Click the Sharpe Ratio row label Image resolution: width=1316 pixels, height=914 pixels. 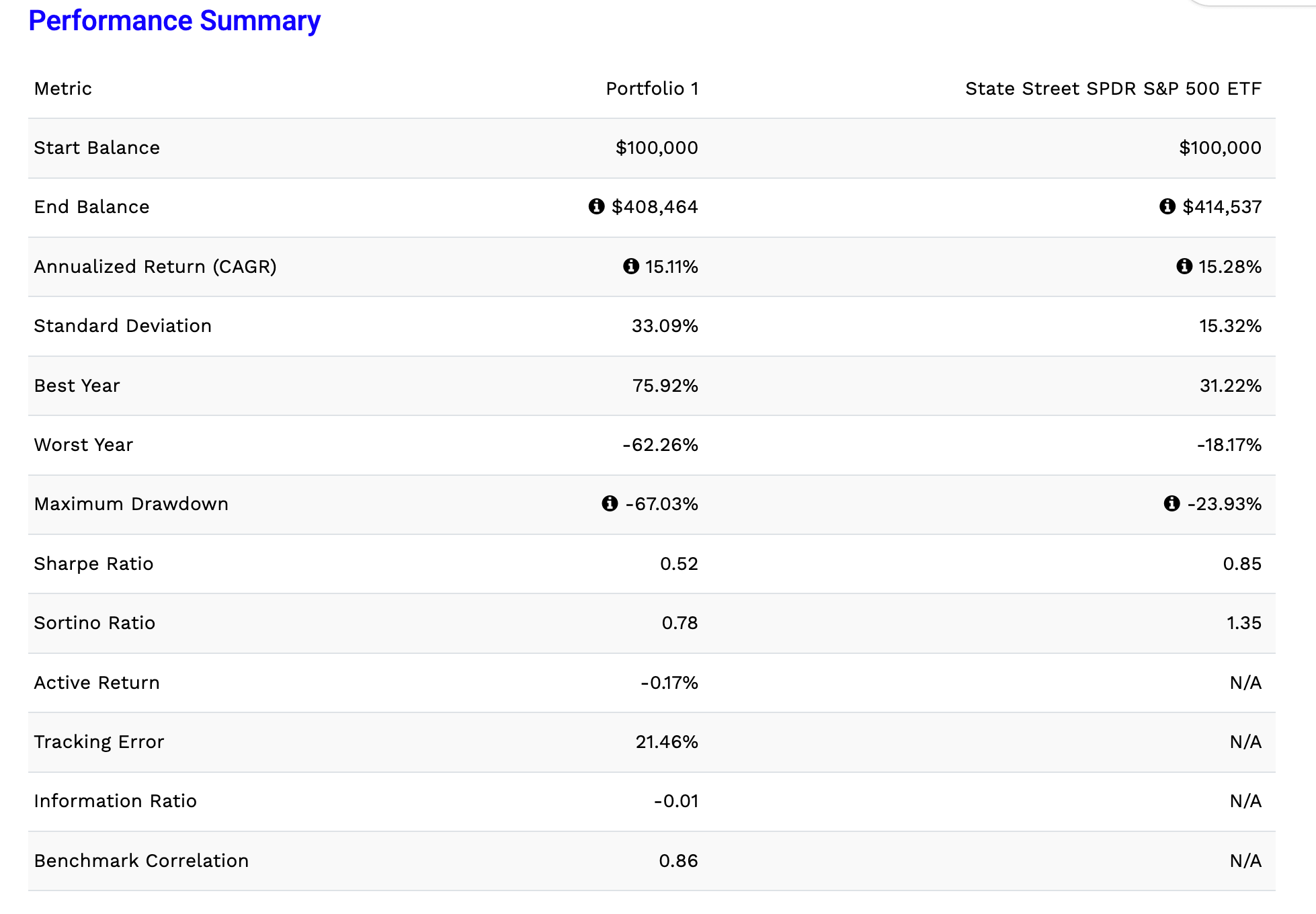93,563
